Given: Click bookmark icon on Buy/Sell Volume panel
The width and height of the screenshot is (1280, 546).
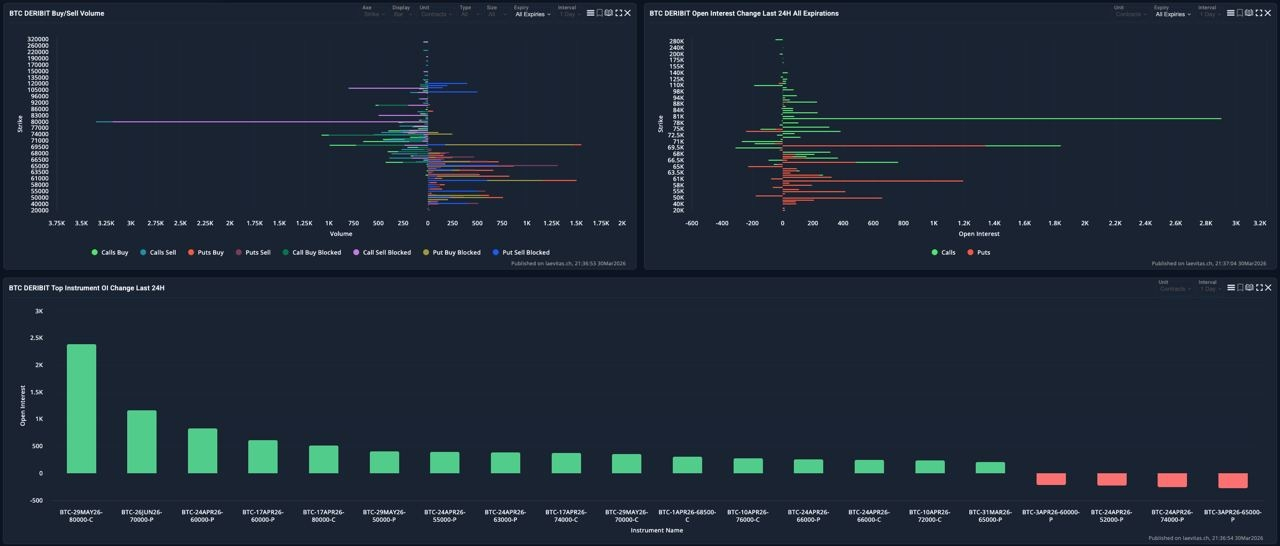Looking at the screenshot, I should 599,13.
